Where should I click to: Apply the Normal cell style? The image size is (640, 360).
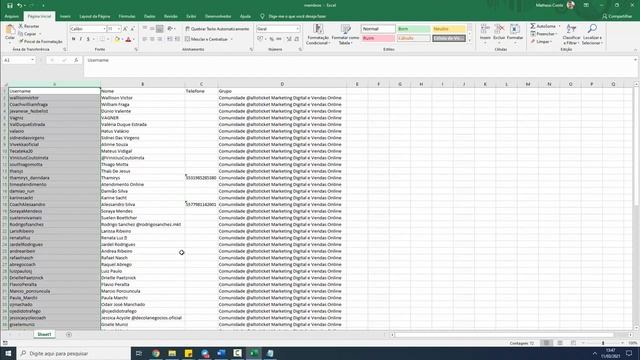click(378, 29)
